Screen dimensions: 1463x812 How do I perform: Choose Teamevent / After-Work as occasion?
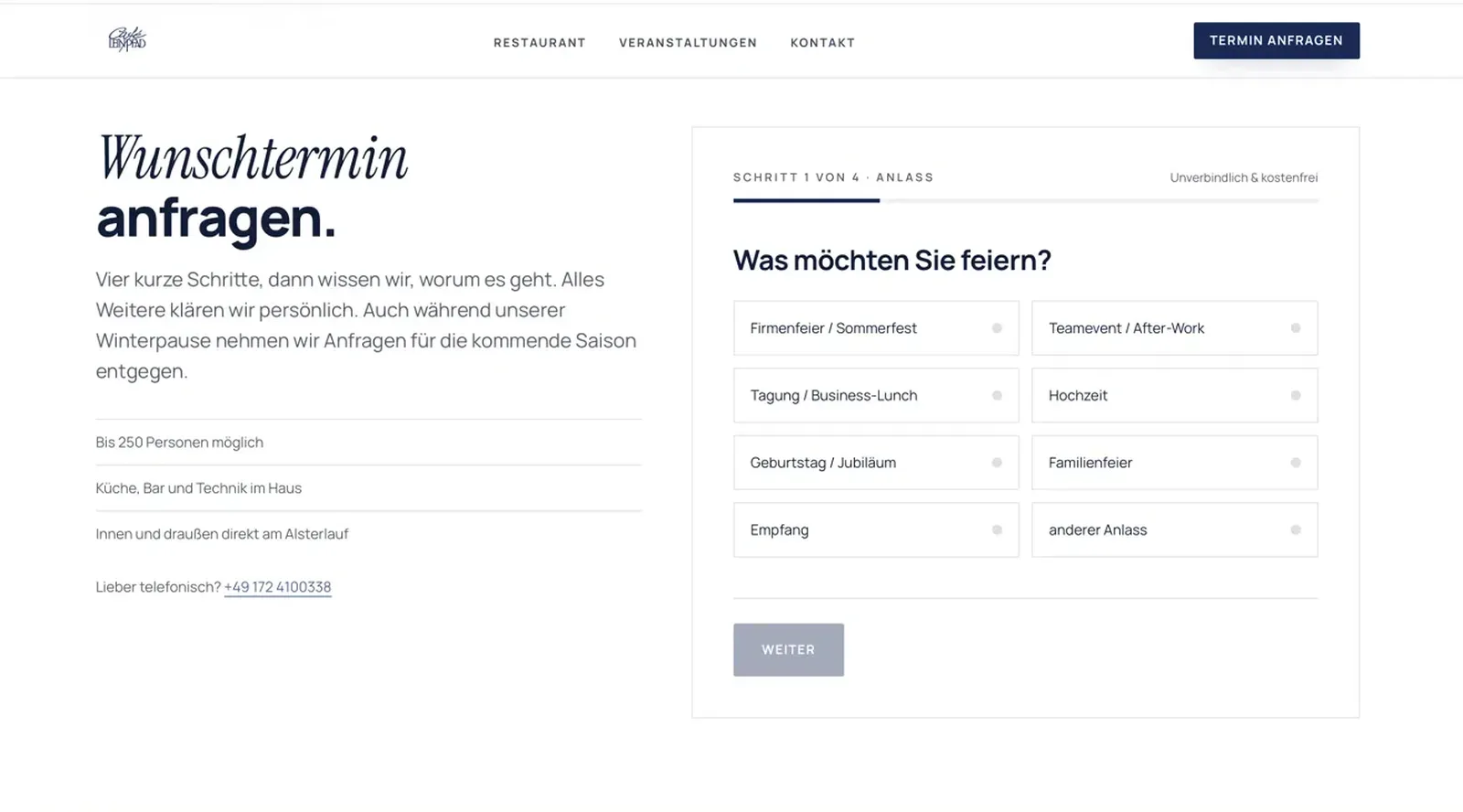(x=1174, y=328)
